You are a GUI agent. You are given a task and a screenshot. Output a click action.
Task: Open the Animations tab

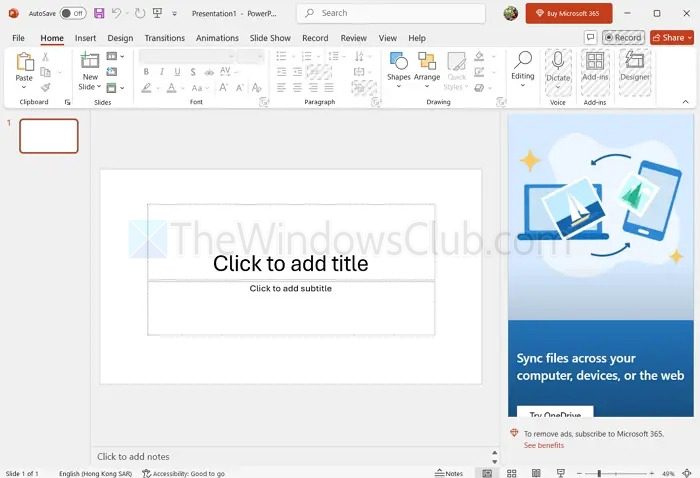click(x=217, y=38)
